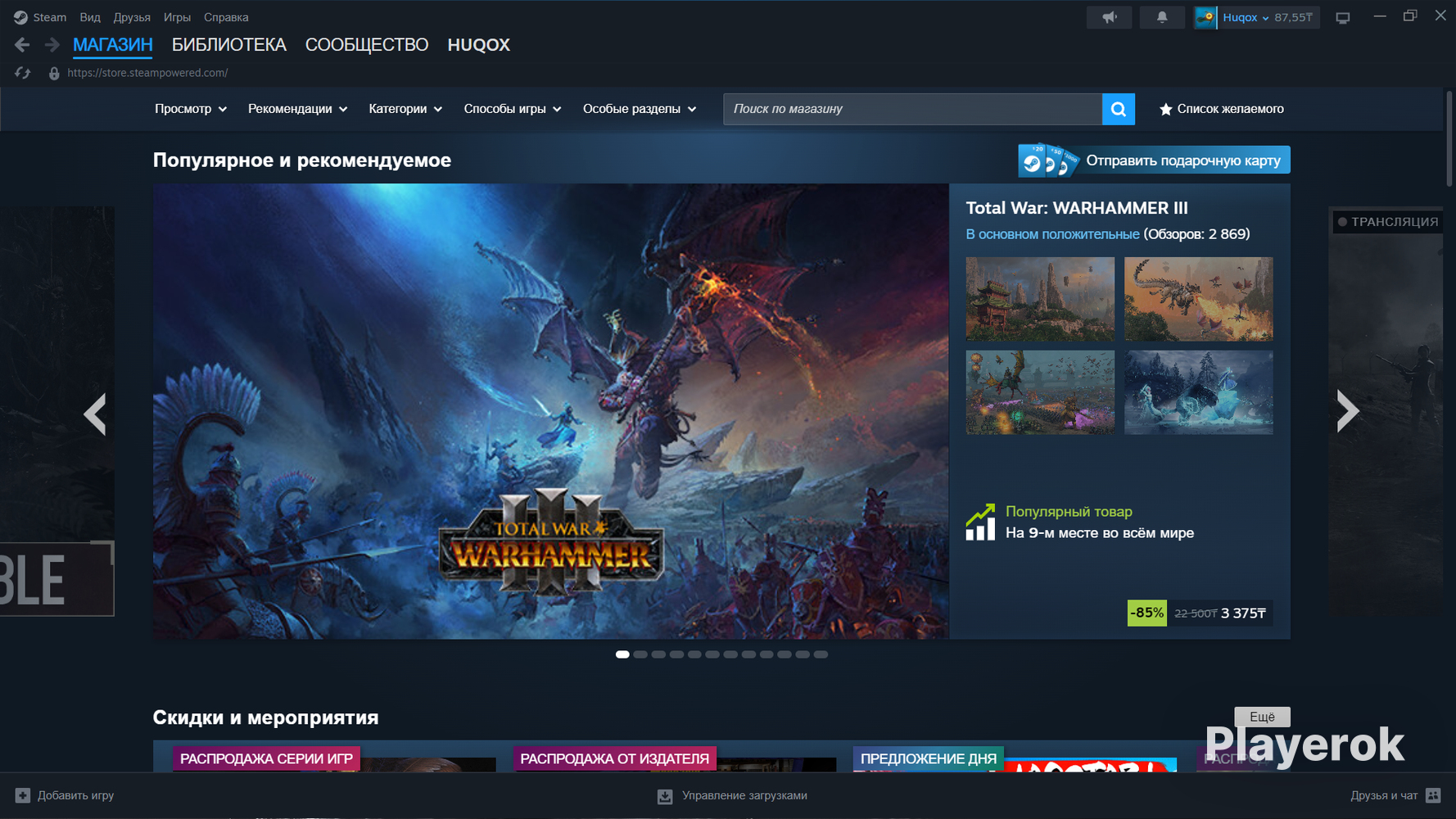Image resolution: width=1456 pixels, height=819 pixels.
Task: Click the Ещё button
Action: click(1262, 717)
